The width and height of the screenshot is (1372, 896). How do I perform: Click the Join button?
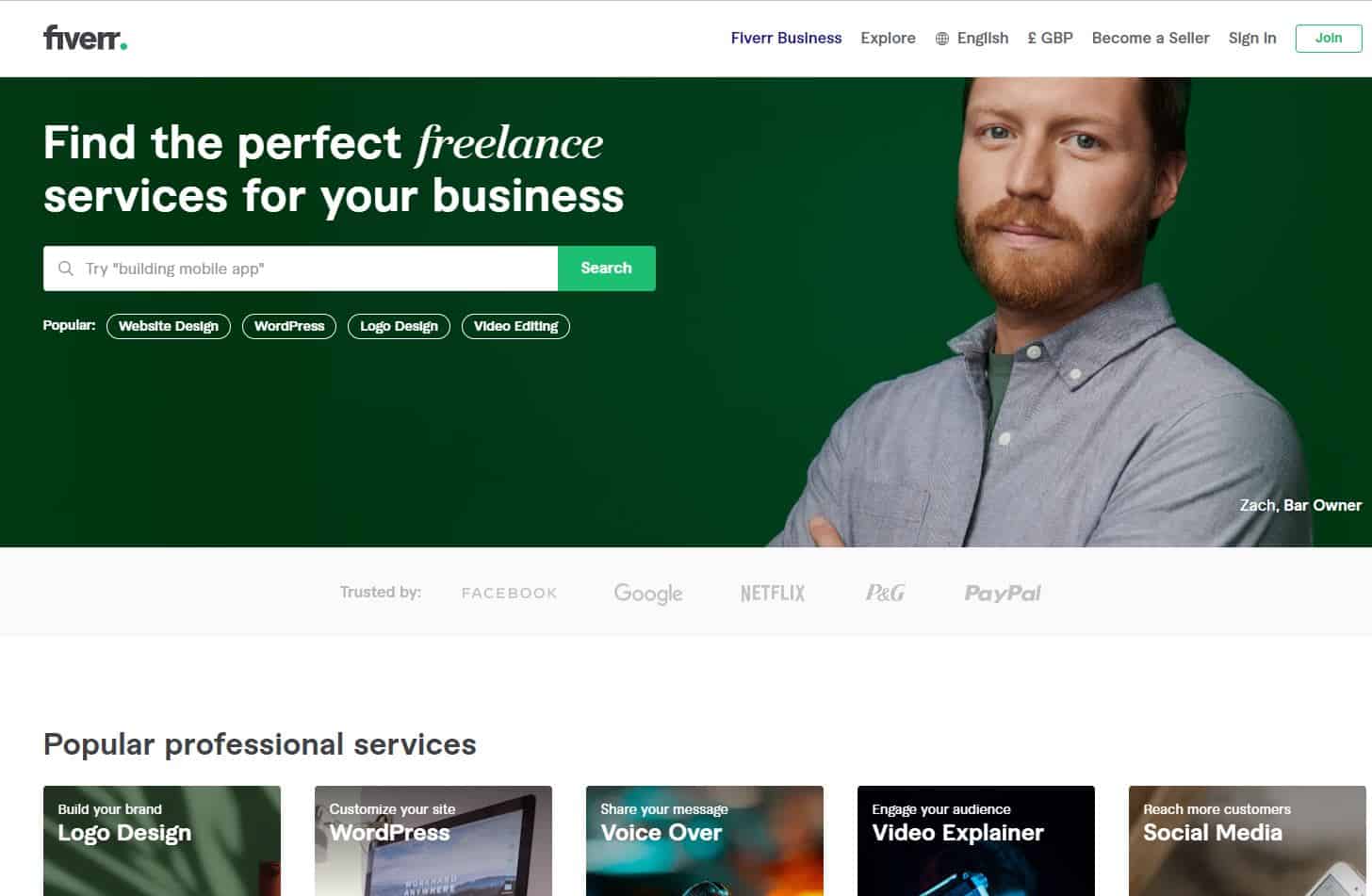click(1329, 38)
